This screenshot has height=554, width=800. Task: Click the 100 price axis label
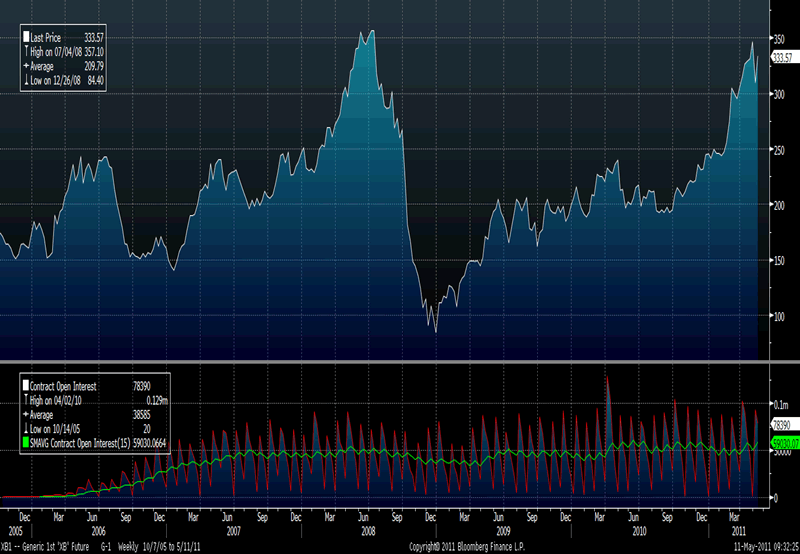tap(779, 317)
